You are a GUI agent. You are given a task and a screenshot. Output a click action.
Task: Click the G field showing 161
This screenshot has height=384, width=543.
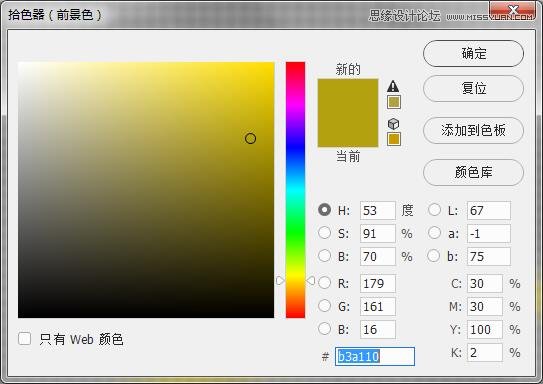378,306
